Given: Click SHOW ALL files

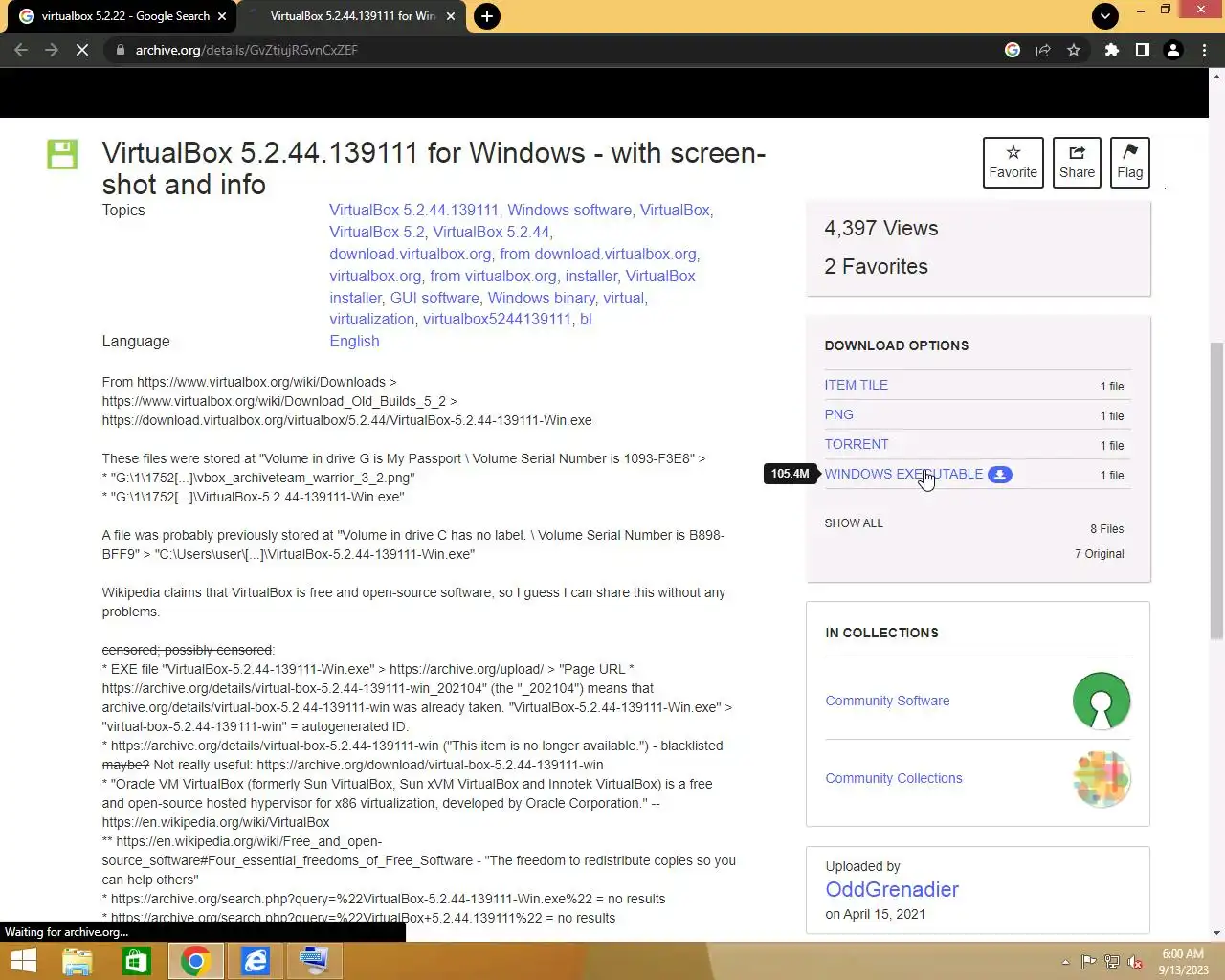Looking at the screenshot, I should [x=854, y=523].
